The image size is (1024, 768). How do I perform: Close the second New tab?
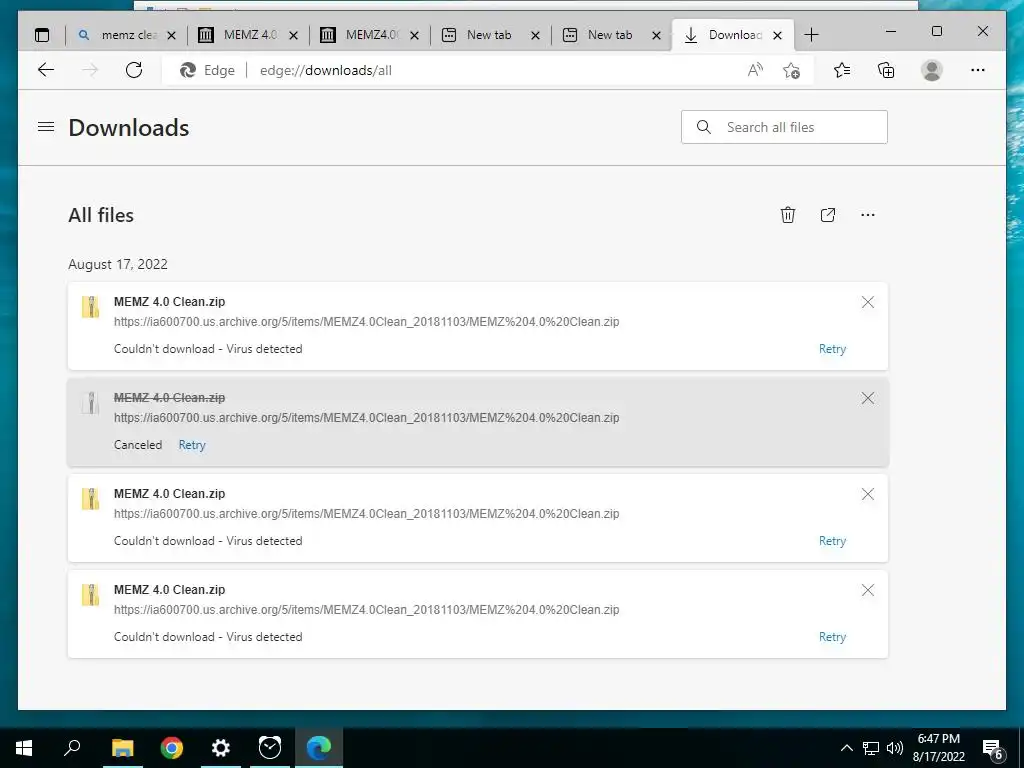656,35
